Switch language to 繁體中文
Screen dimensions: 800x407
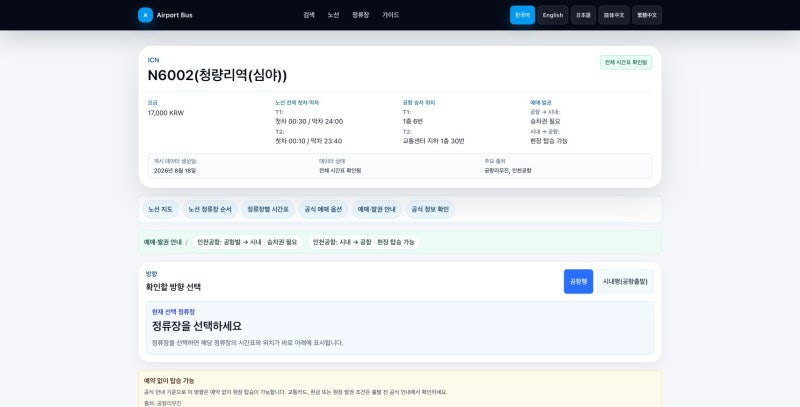pyautogui.click(x=647, y=15)
